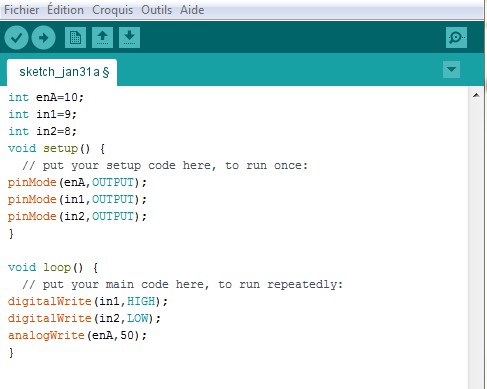This screenshot has height=389, width=487.
Task: Open the Aide menu
Action: 192,10
